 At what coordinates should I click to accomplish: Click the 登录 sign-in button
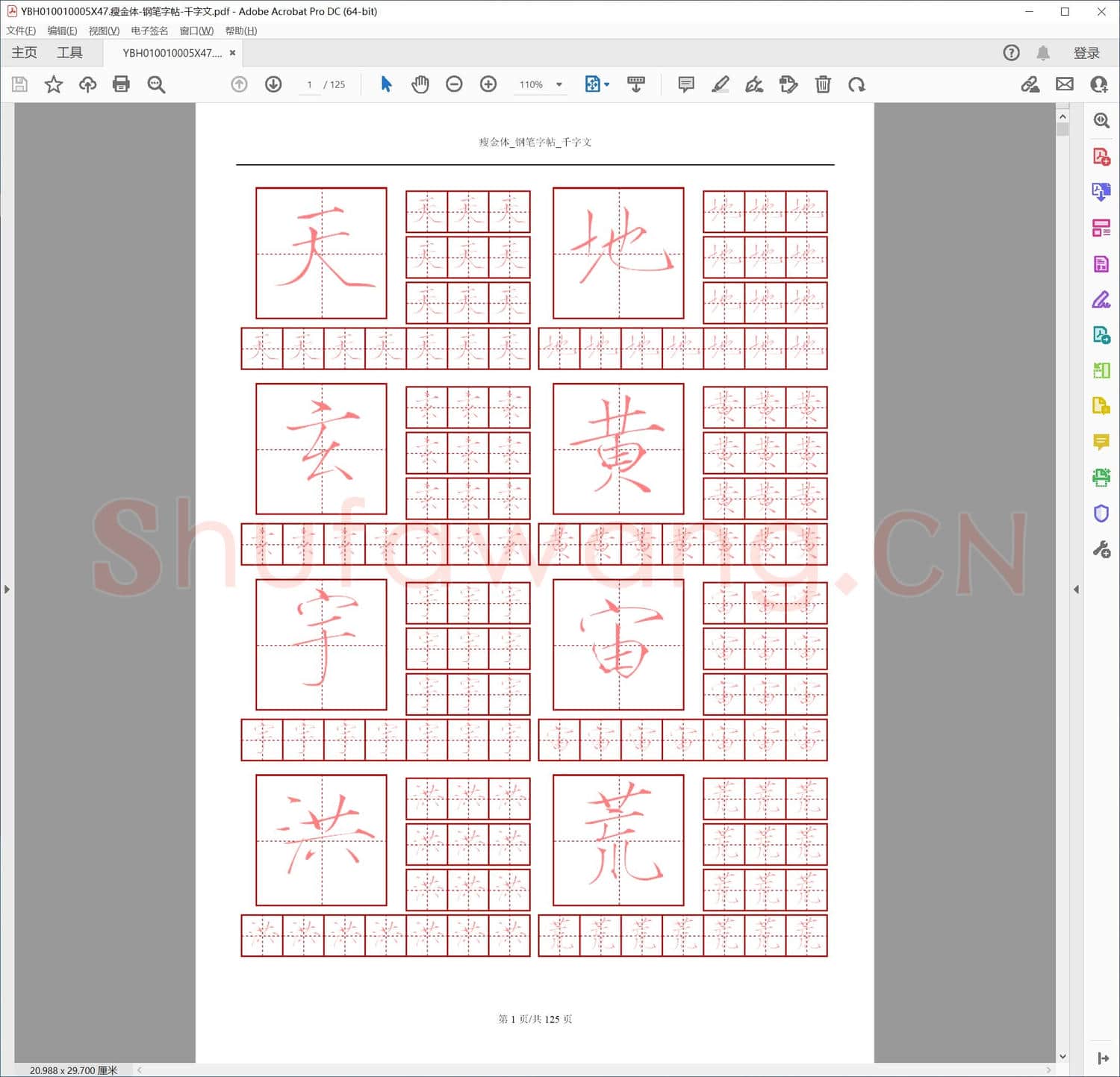click(1086, 53)
